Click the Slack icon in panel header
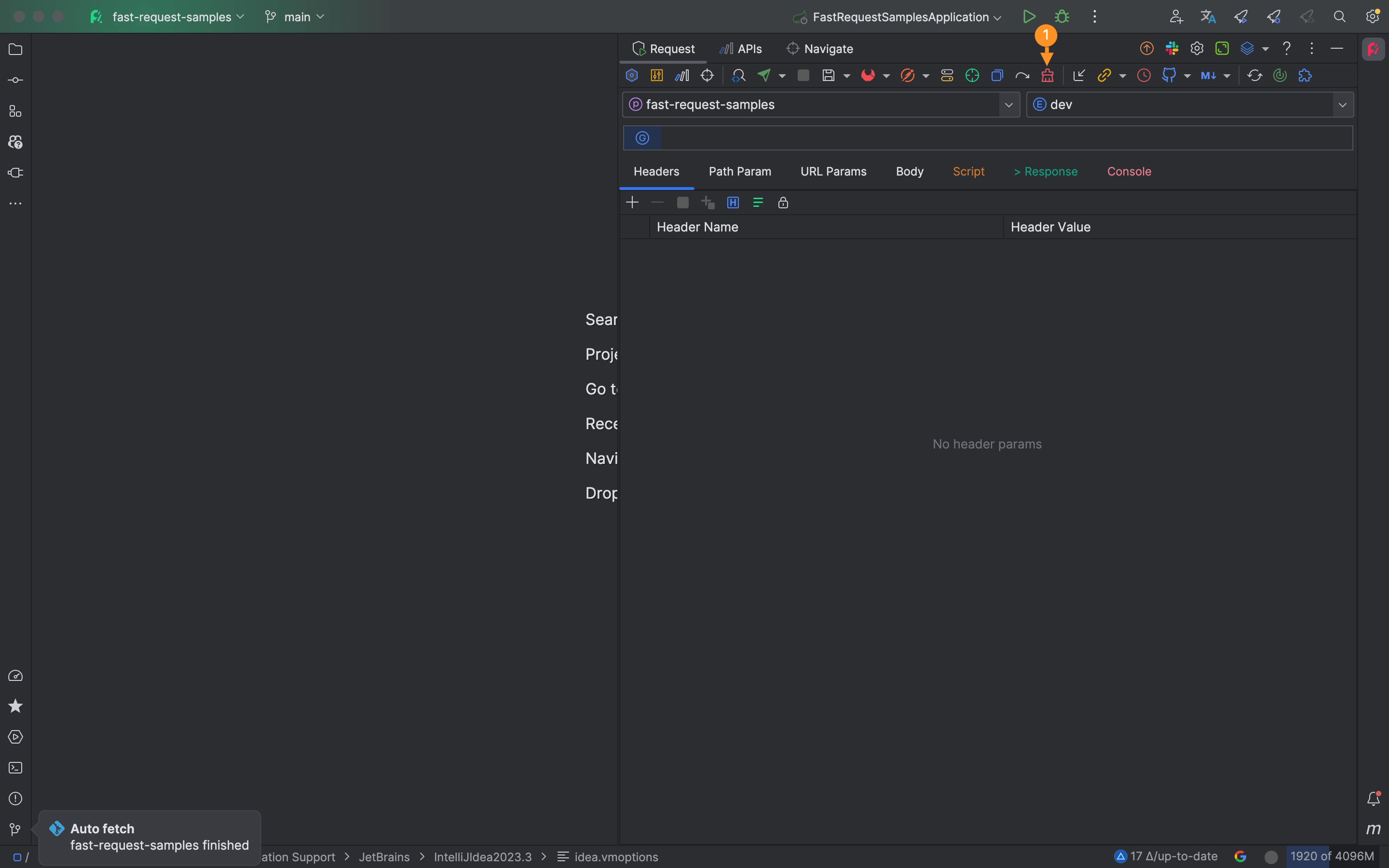The height and width of the screenshot is (868, 1389). coord(1171,49)
